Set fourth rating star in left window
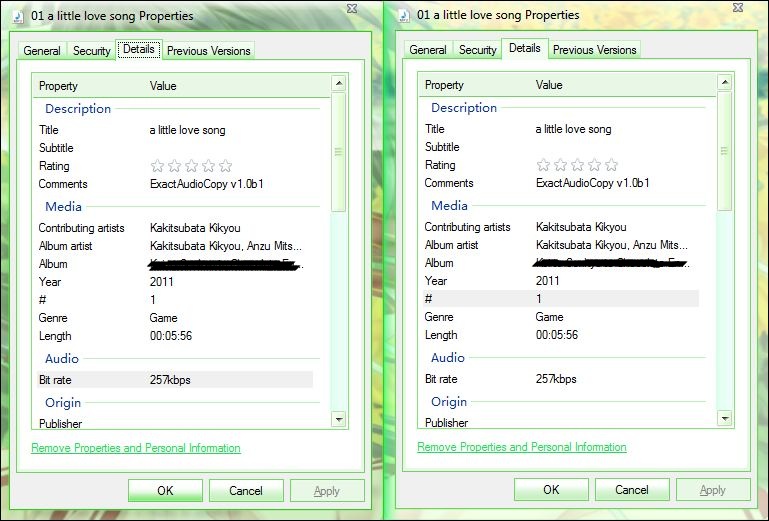Image resolution: width=769 pixels, height=521 pixels. point(208,166)
